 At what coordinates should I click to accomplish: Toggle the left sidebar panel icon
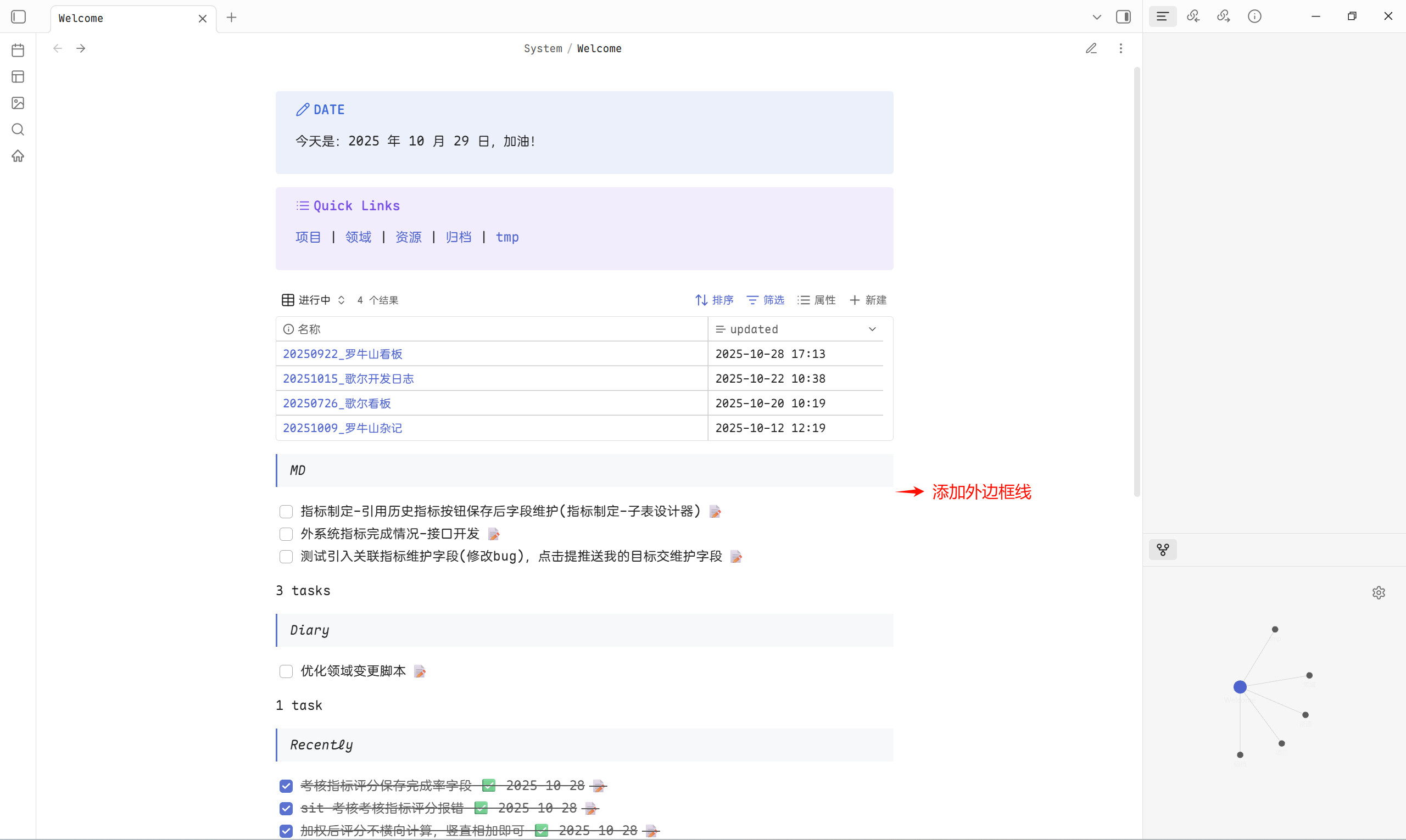coord(19,17)
